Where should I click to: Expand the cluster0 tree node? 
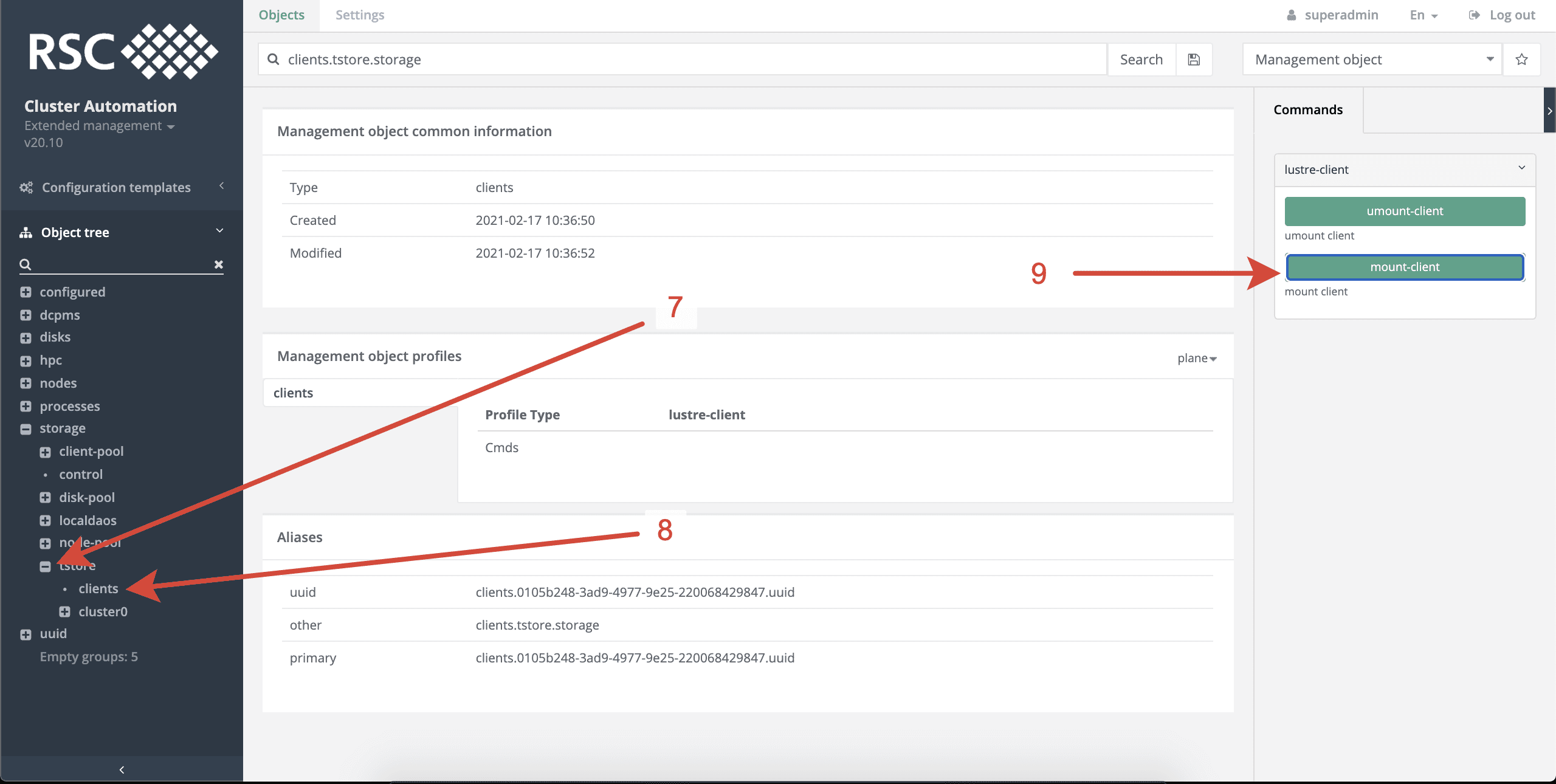pyautogui.click(x=64, y=611)
